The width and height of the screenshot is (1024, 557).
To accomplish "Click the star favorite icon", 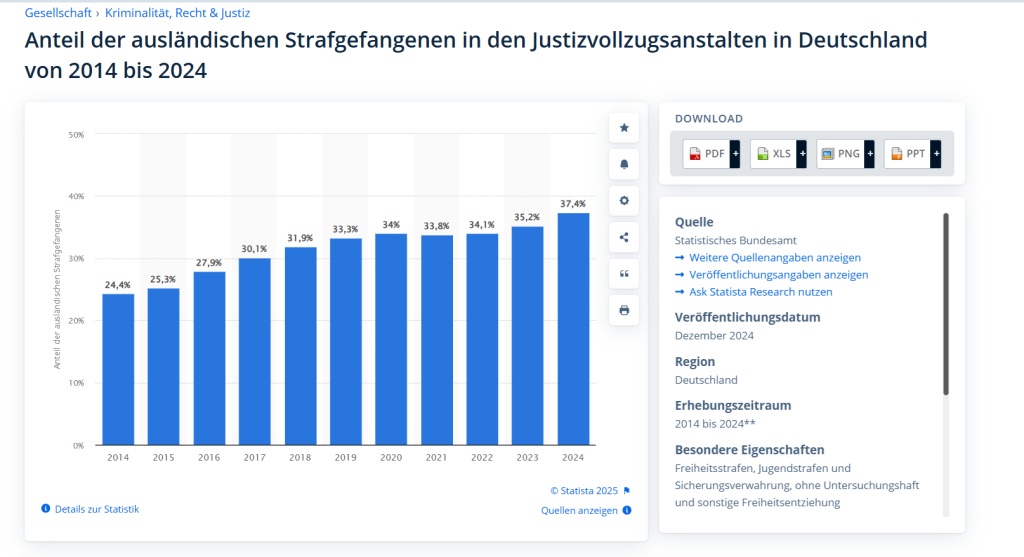I will click(624, 128).
